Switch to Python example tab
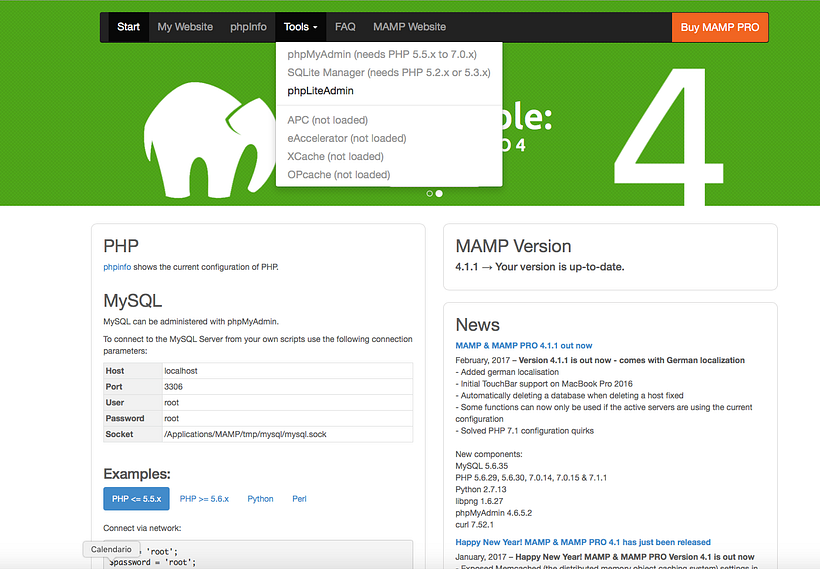Image resolution: width=820 pixels, height=569 pixels. [260, 499]
